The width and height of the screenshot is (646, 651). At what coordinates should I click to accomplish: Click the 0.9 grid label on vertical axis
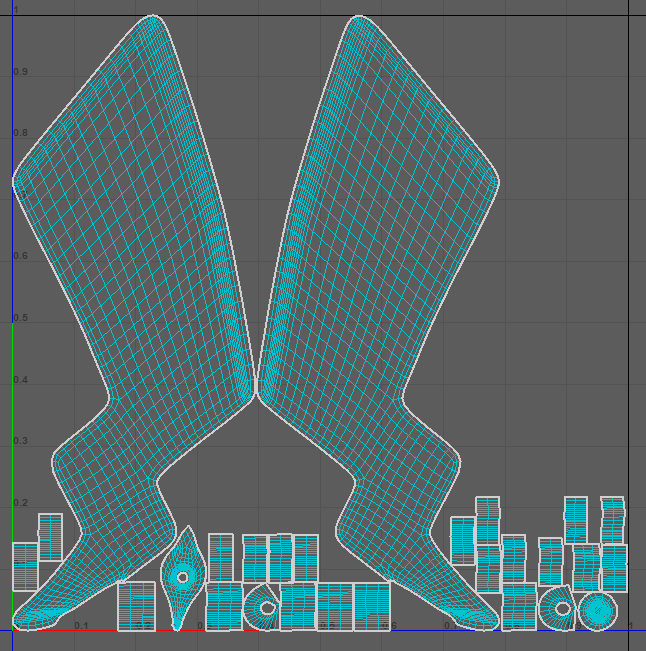tap(20, 73)
